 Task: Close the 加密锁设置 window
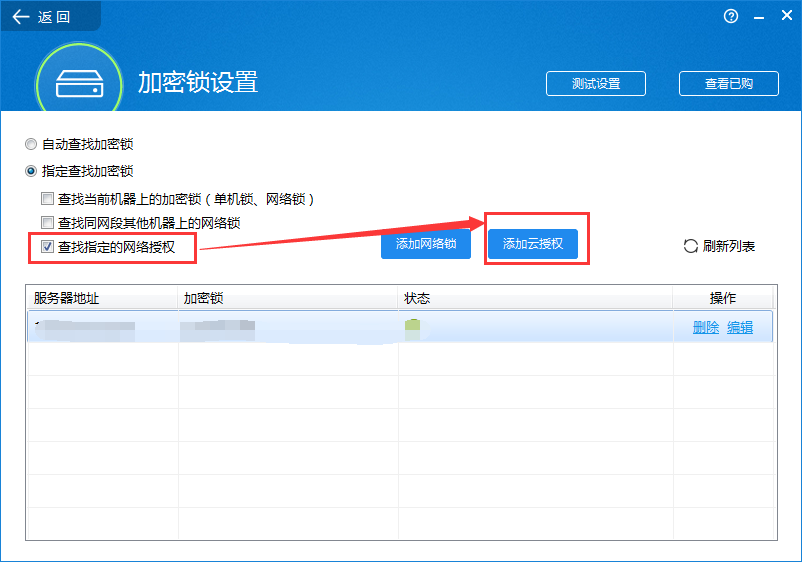[787, 16]
